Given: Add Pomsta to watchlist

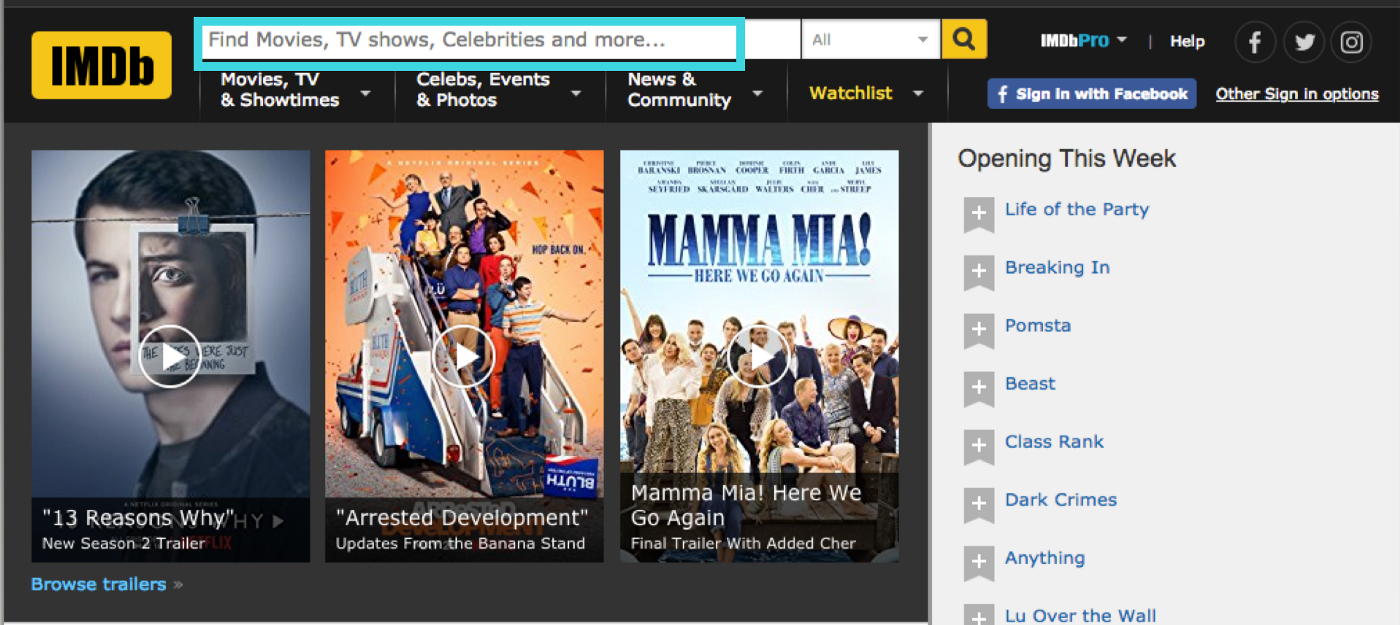Looking at the screenshot, I should click(x=979, y=330).
